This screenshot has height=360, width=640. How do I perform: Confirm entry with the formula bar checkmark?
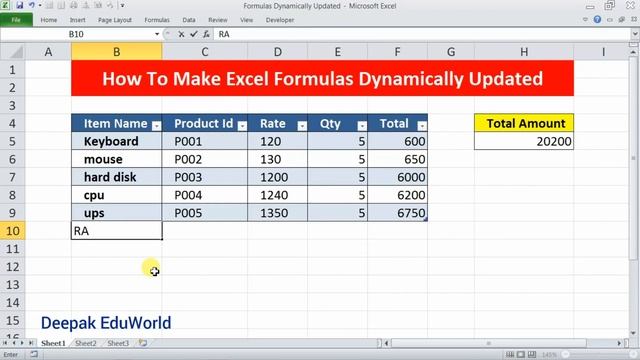pos(194,34)
